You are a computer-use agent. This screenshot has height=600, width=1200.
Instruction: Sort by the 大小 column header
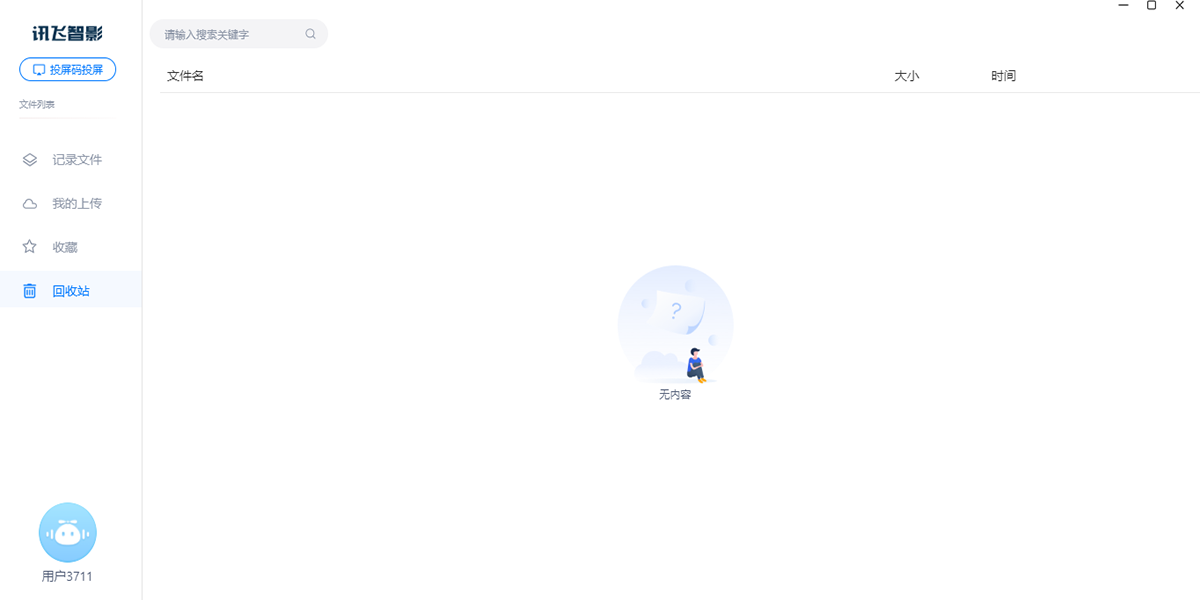click(x=906, y=76)
